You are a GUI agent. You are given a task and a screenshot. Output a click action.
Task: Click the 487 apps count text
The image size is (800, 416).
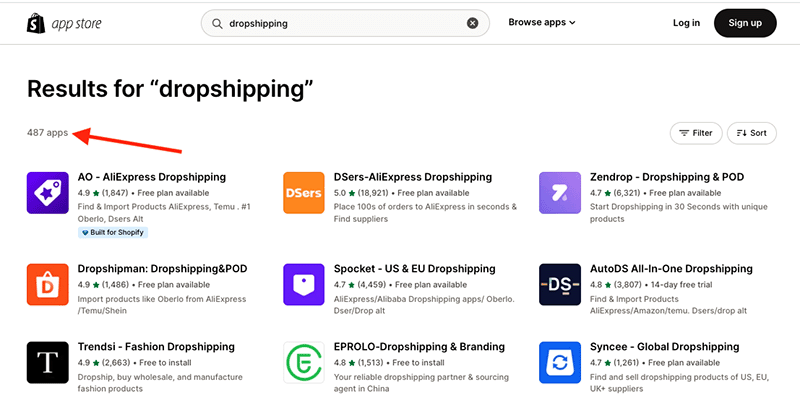(x=47, y=133)
